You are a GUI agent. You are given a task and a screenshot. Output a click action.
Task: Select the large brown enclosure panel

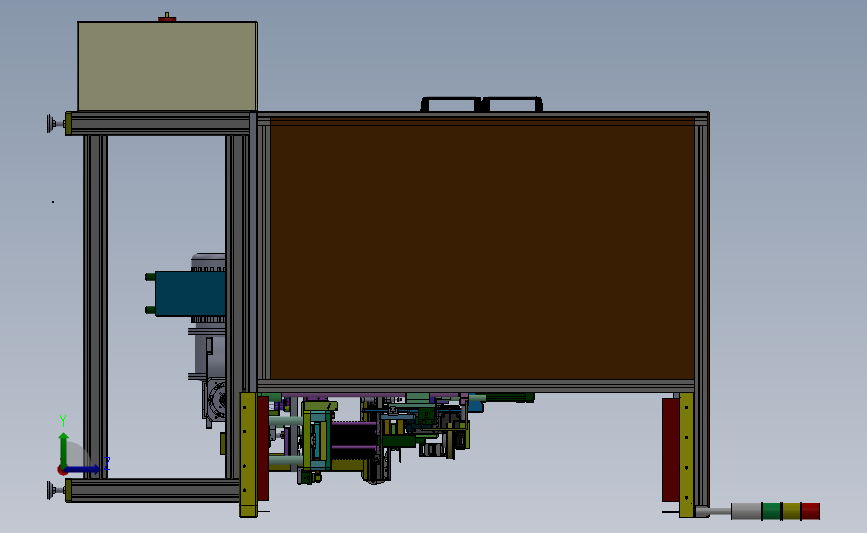click(x=482, y=252)
